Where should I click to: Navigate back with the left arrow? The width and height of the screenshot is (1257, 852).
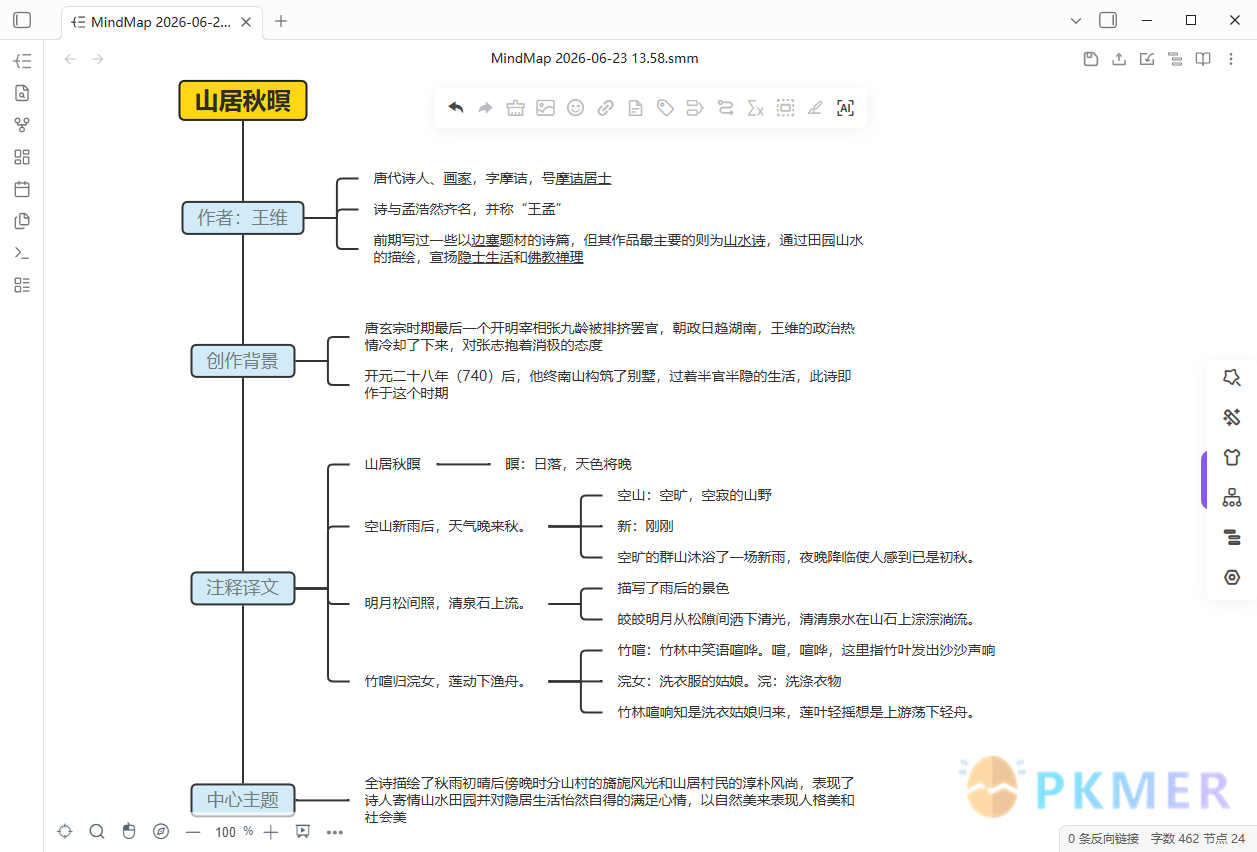70,59
